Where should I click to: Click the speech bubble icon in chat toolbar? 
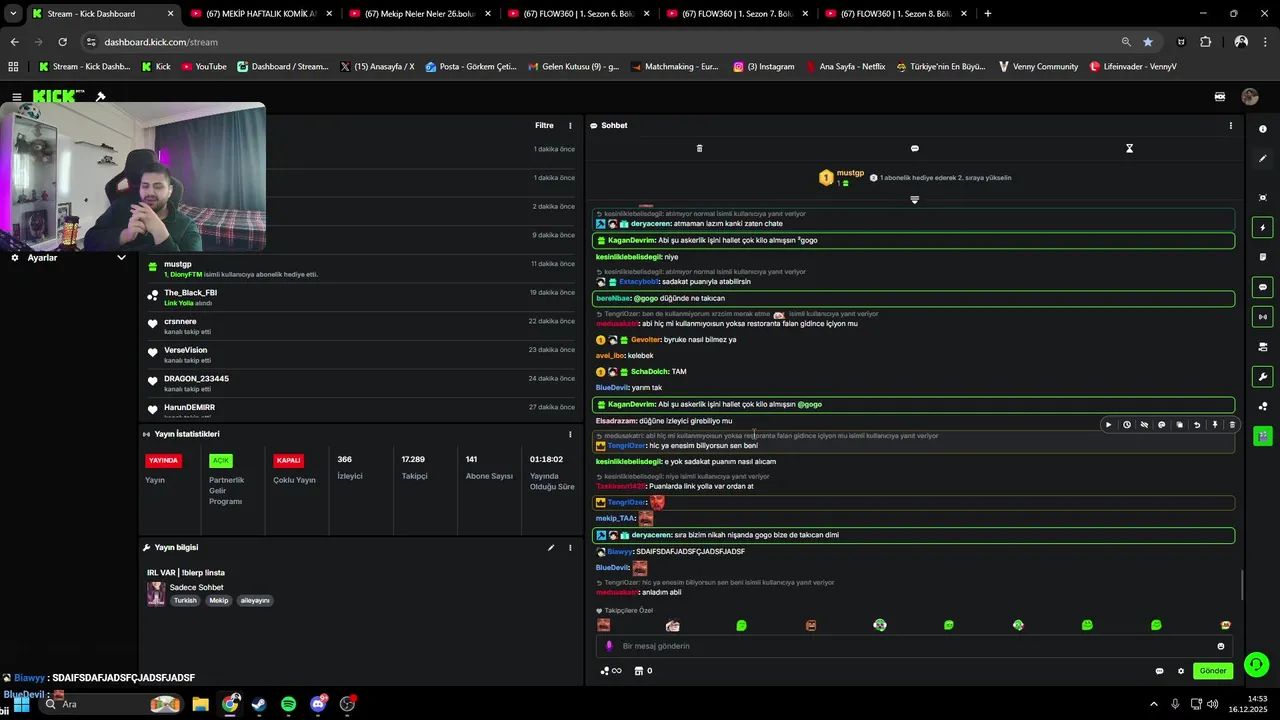pos(914,148)
